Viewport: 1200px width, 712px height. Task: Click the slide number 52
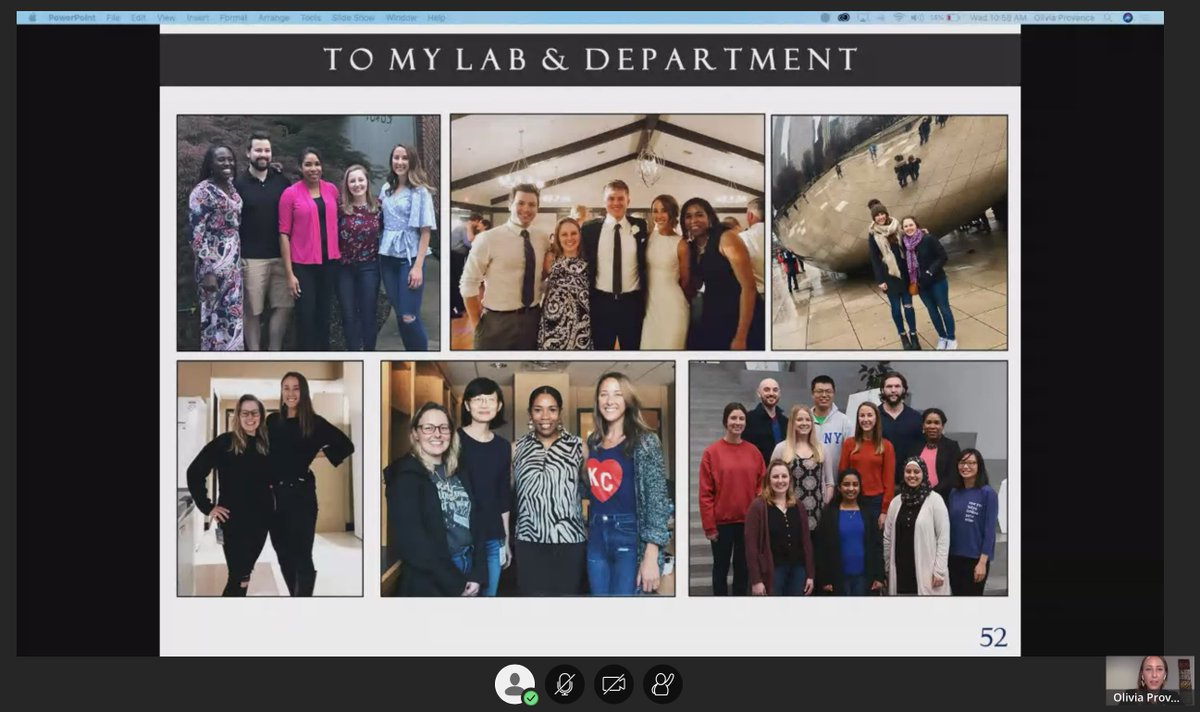pos(993,637)
